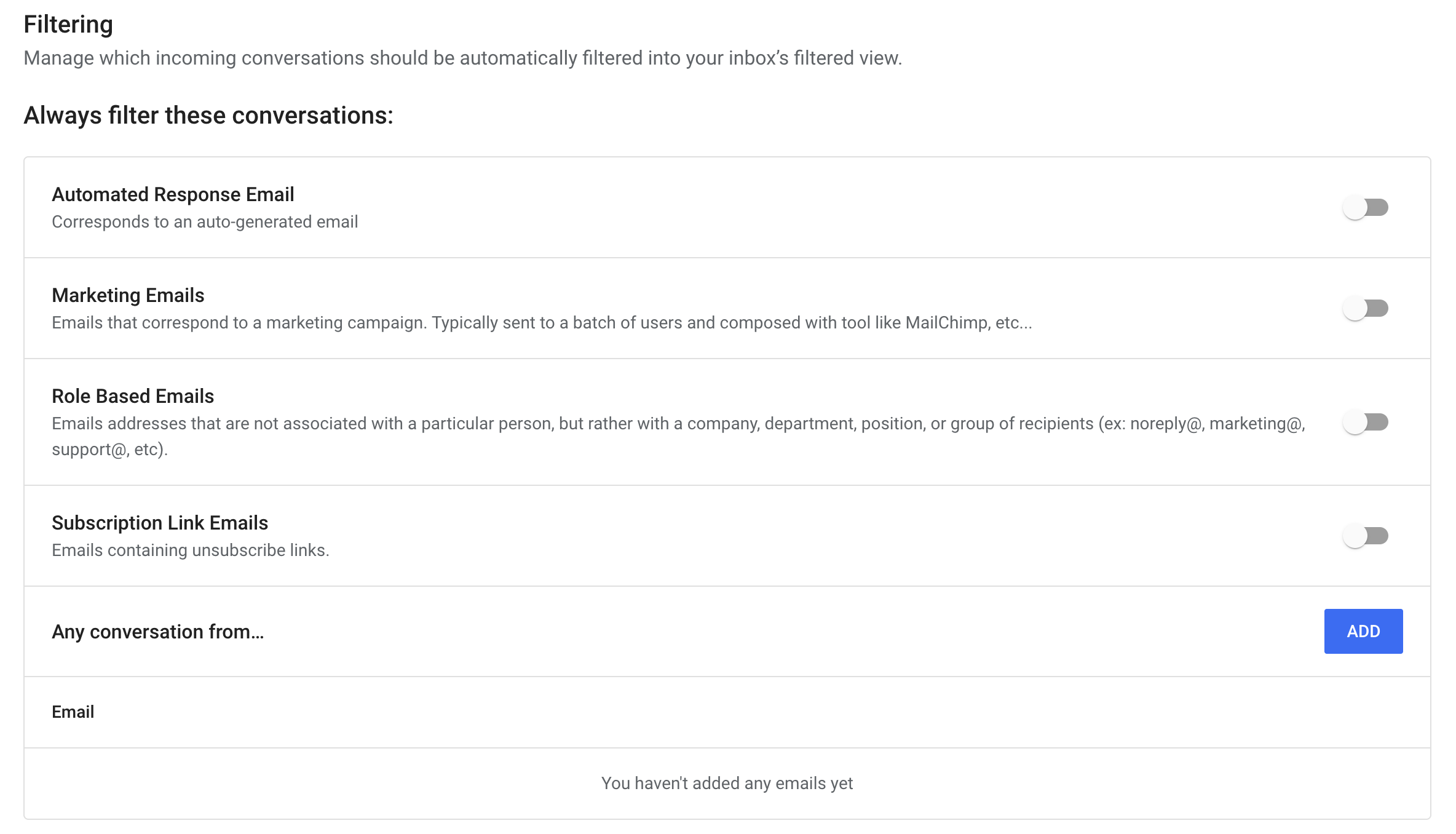
Task: Enable the Automated Response Email toggle
Action: (x=1365, y=208)
